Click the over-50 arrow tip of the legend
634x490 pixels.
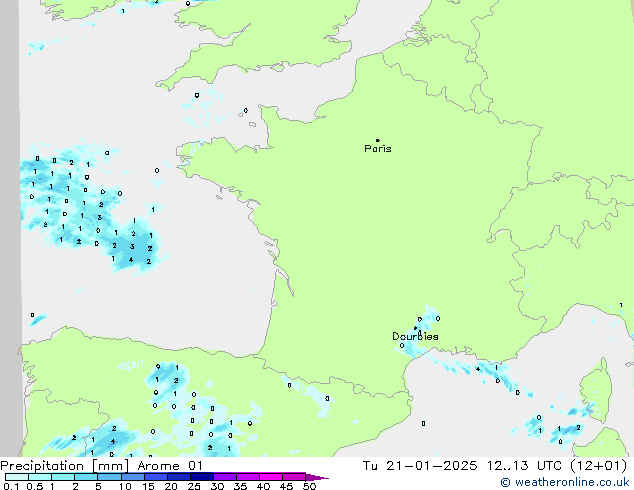point(317,477)
